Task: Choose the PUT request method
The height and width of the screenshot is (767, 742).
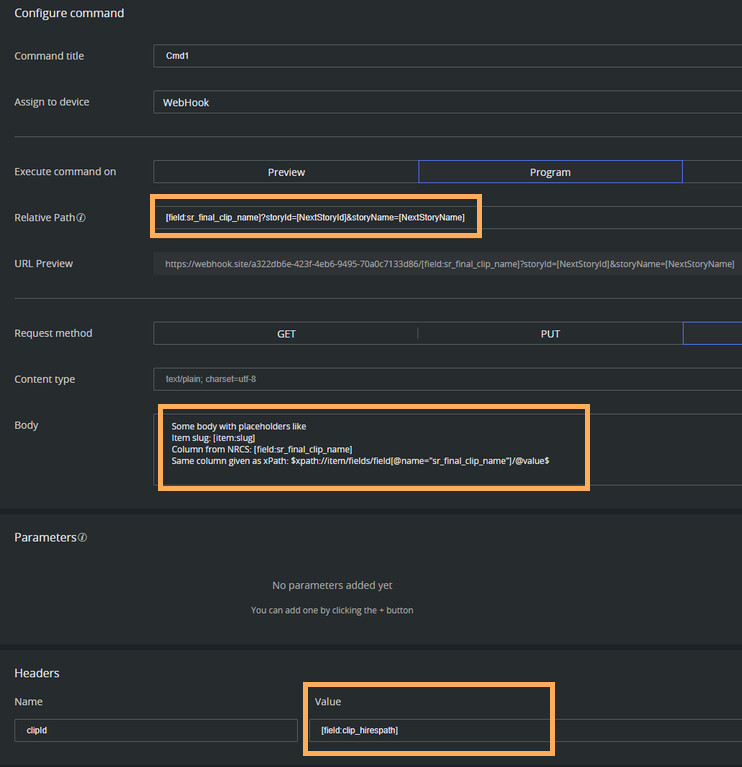Action: [549, 334]
